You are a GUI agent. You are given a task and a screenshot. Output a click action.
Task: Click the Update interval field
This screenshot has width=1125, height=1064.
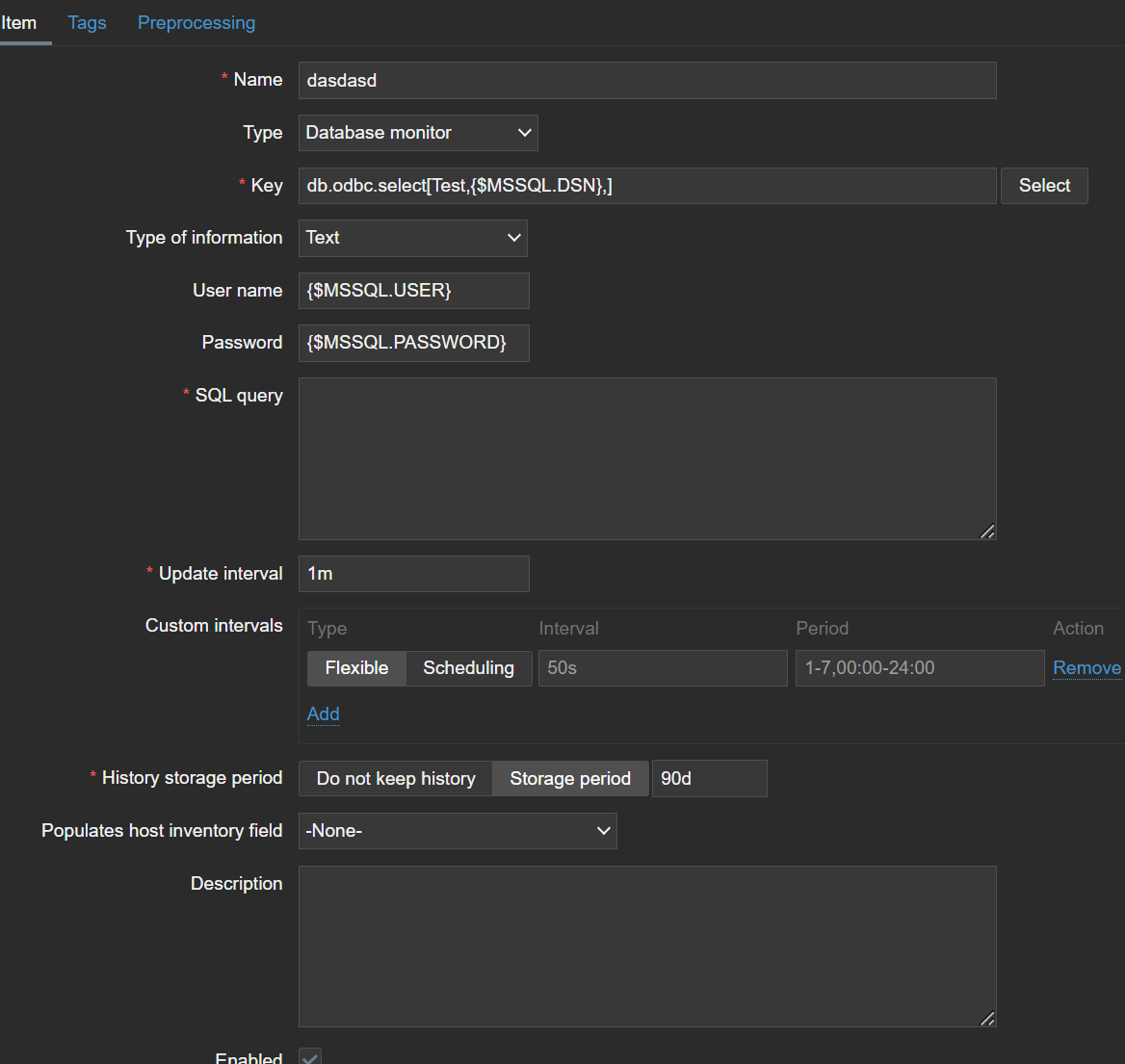(x=413, y=574)
